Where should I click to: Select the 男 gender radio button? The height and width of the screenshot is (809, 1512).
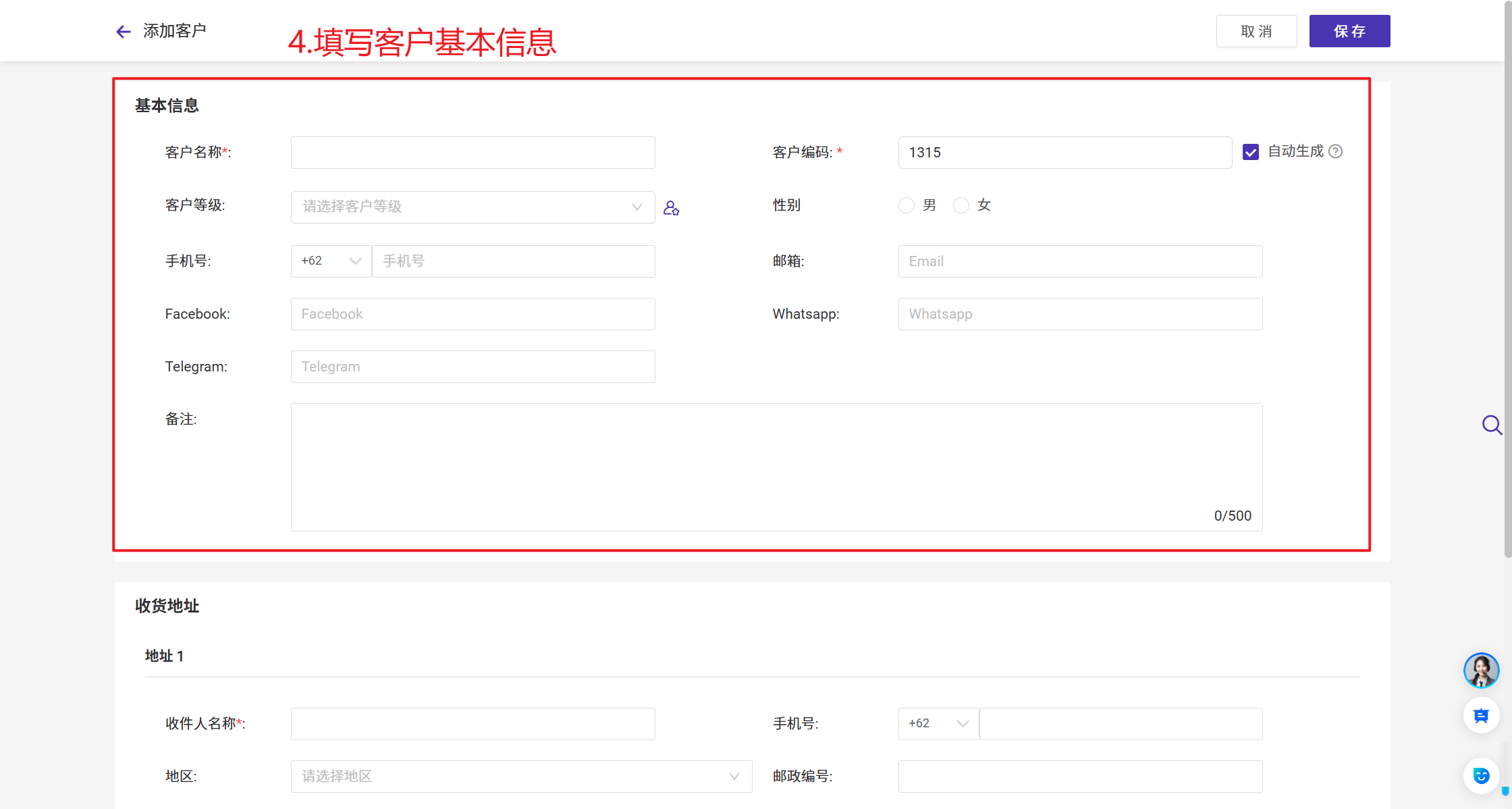907,205
